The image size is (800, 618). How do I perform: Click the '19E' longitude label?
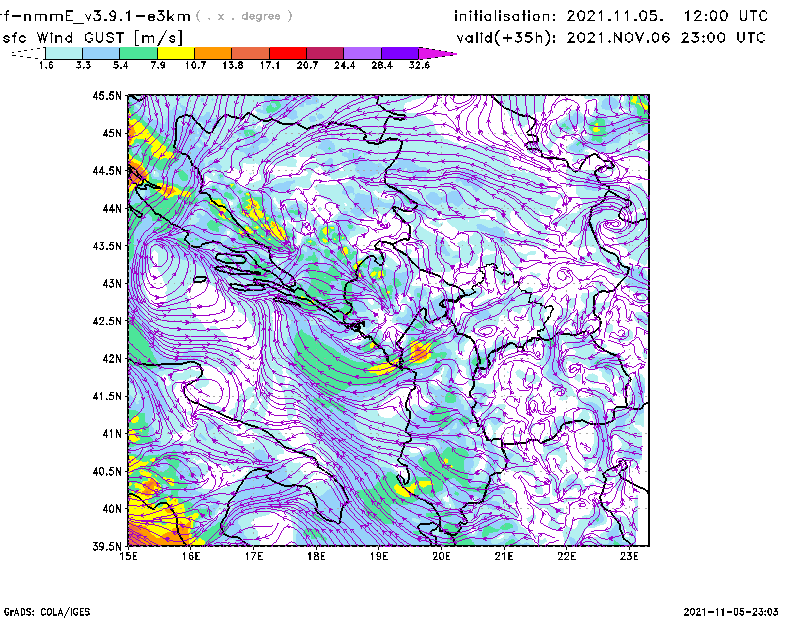(379, 556)
